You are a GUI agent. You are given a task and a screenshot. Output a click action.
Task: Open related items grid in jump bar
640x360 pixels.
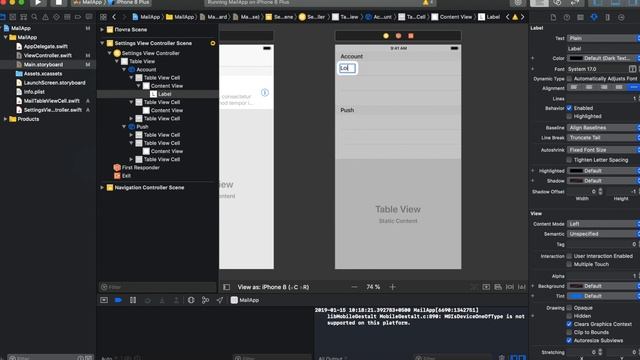(103, 17)
